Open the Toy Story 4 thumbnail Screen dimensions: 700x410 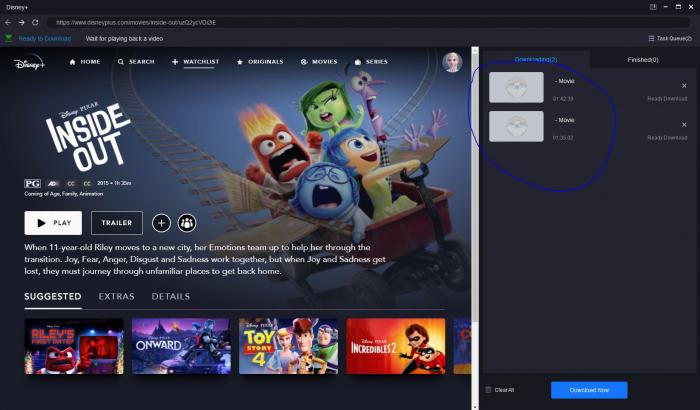[288, 345]
